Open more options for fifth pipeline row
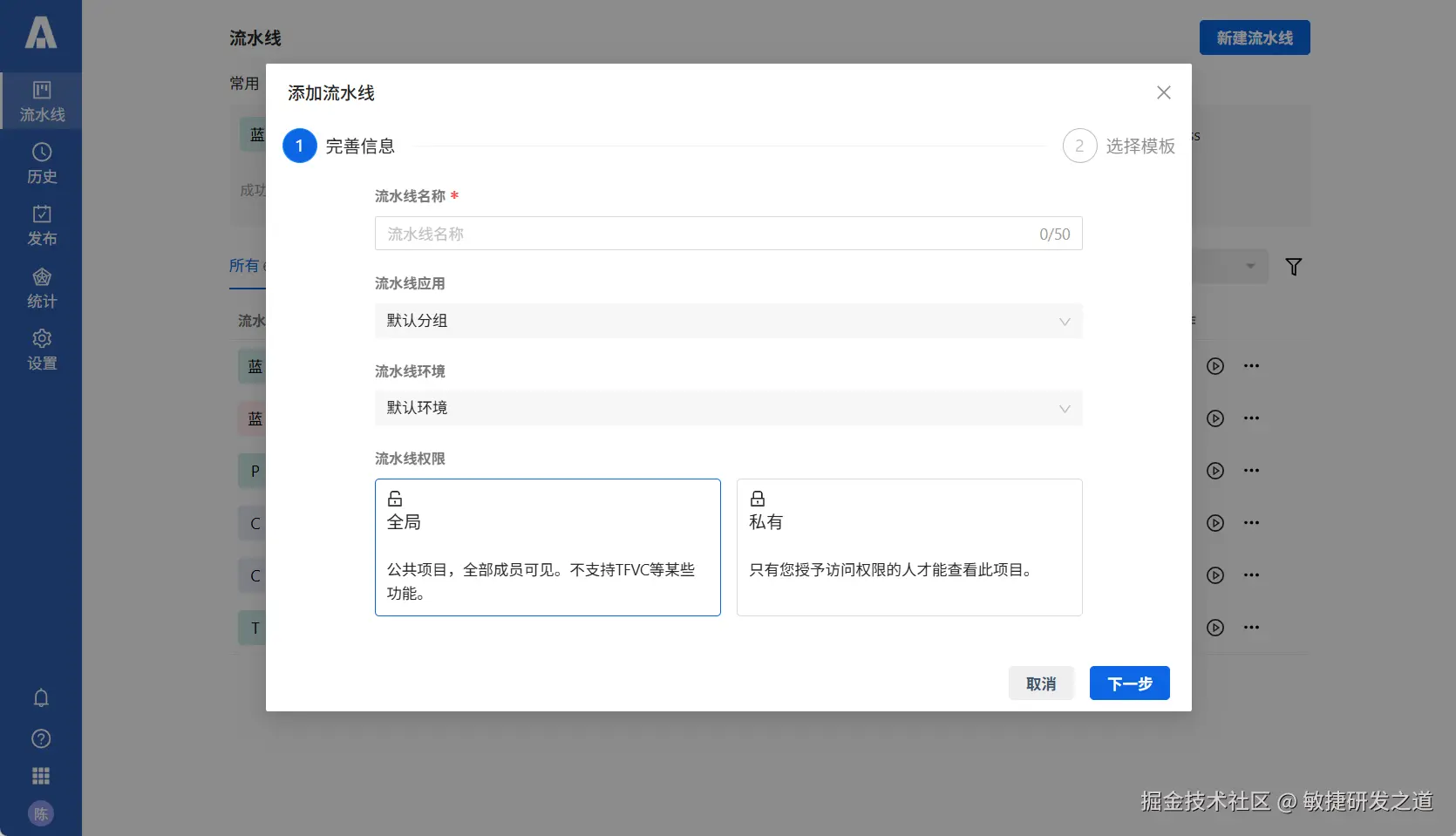This screenshot has height=836, width=1456. click(x=1251, y=575)
